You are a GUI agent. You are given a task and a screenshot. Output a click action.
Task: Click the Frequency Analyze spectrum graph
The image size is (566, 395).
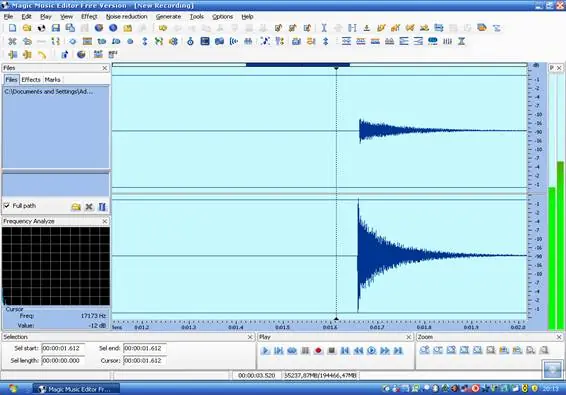[x=56, y=266]
